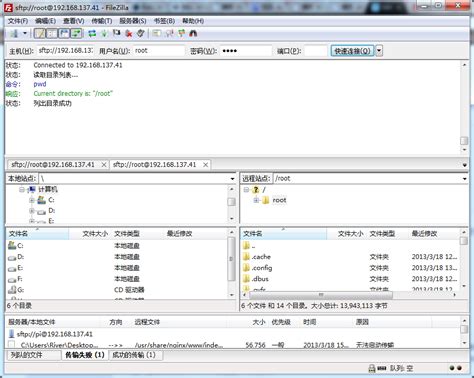Select the '..' parent folder row
The width and height of the screenshot is (474, 378).
(x=350, y=246)
